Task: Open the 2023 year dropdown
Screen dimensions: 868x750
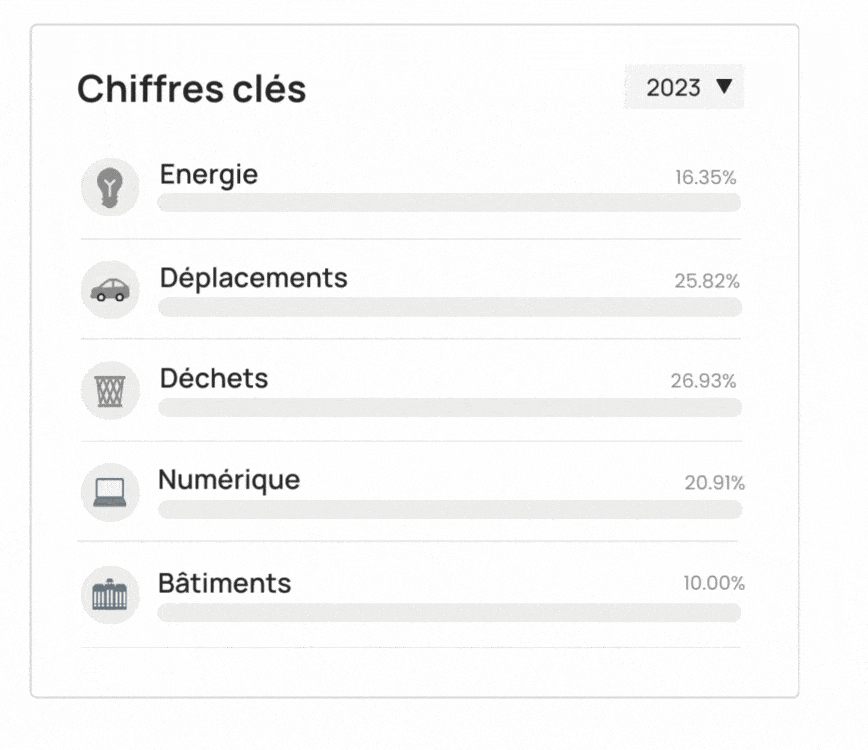Action: point(685,88)
